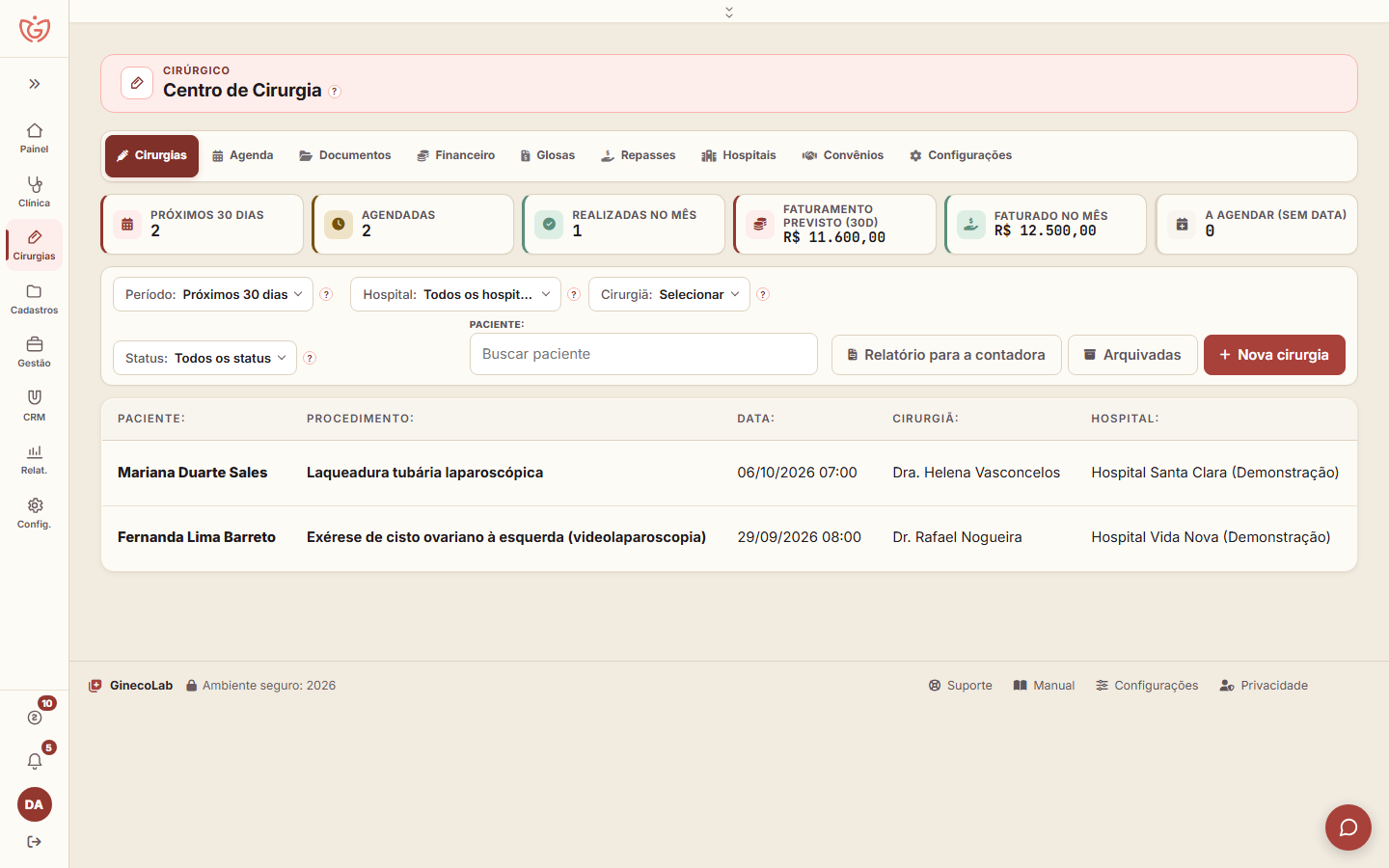Collapse the top panel with the chevron

coord(729,12)
